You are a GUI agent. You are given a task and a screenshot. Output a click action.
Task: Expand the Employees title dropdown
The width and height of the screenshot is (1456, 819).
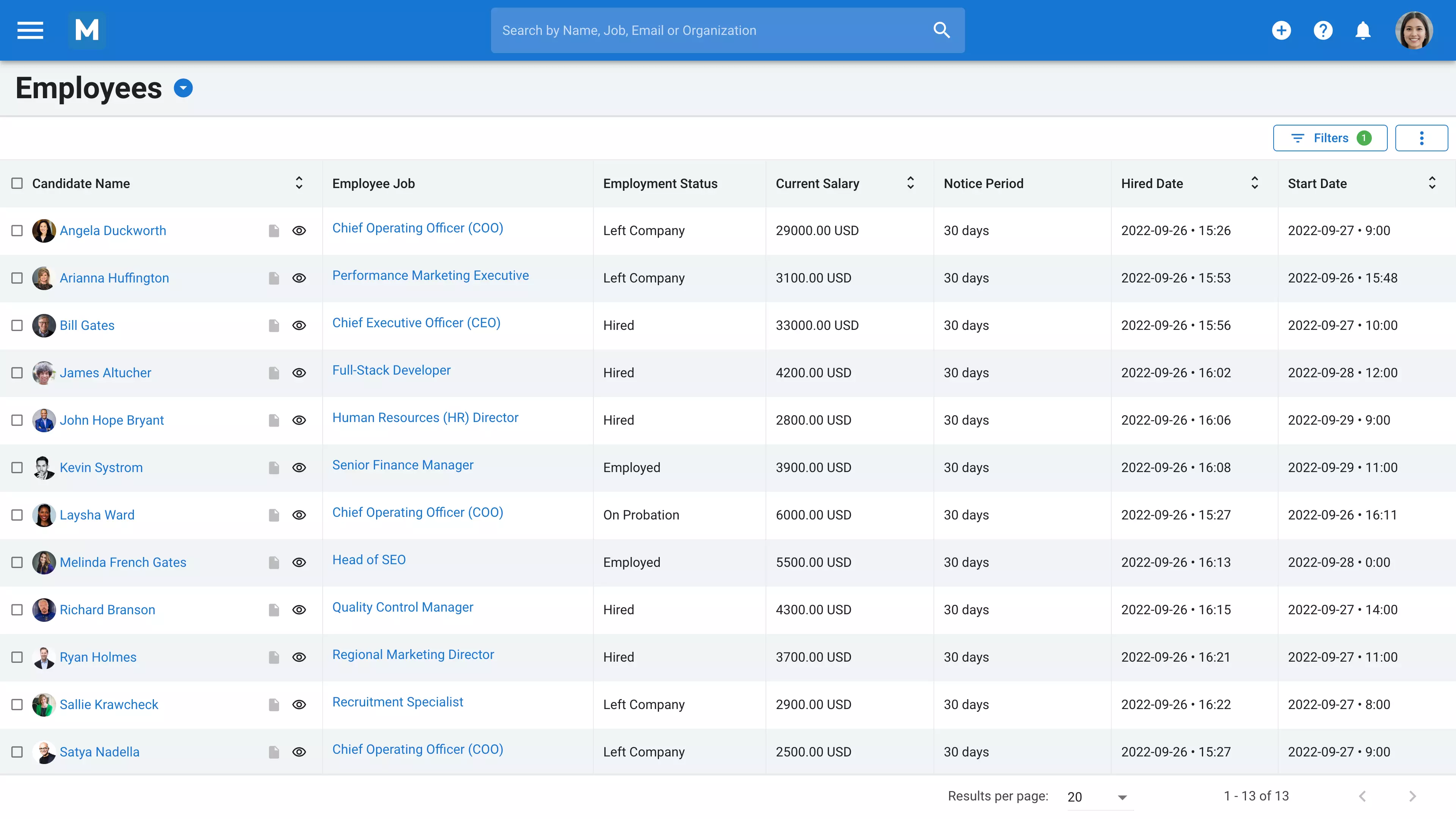183,88
